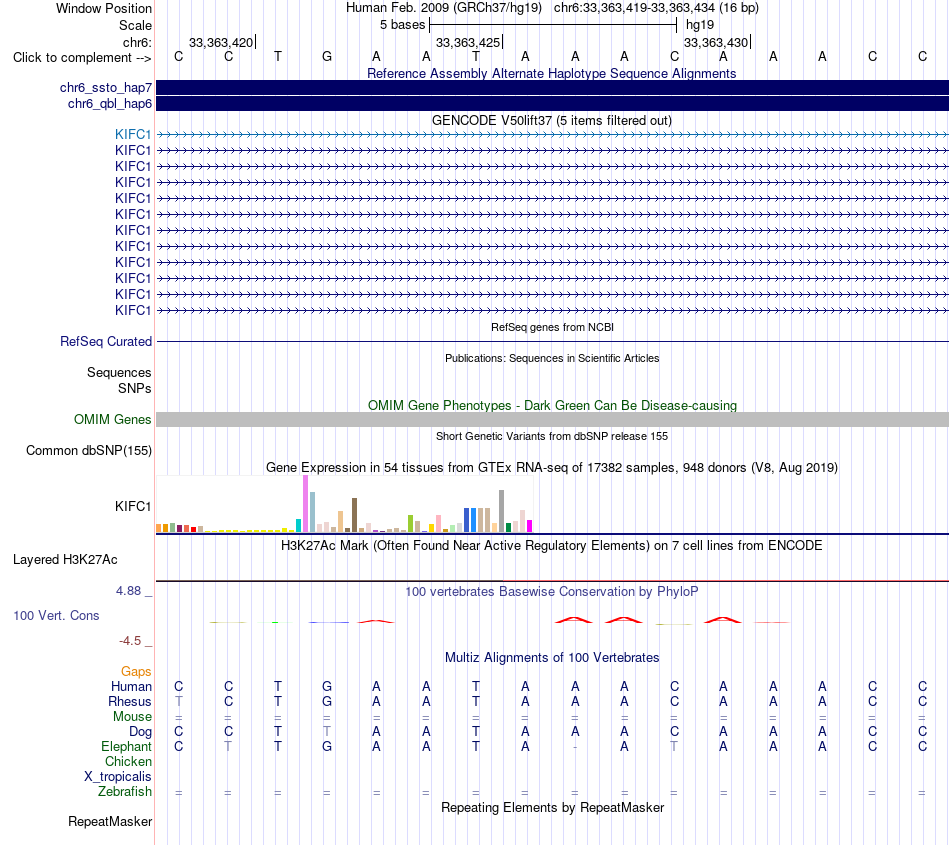
Task: Click the Sequences track label
Action: pyautogui.click(x=119, y=373)
